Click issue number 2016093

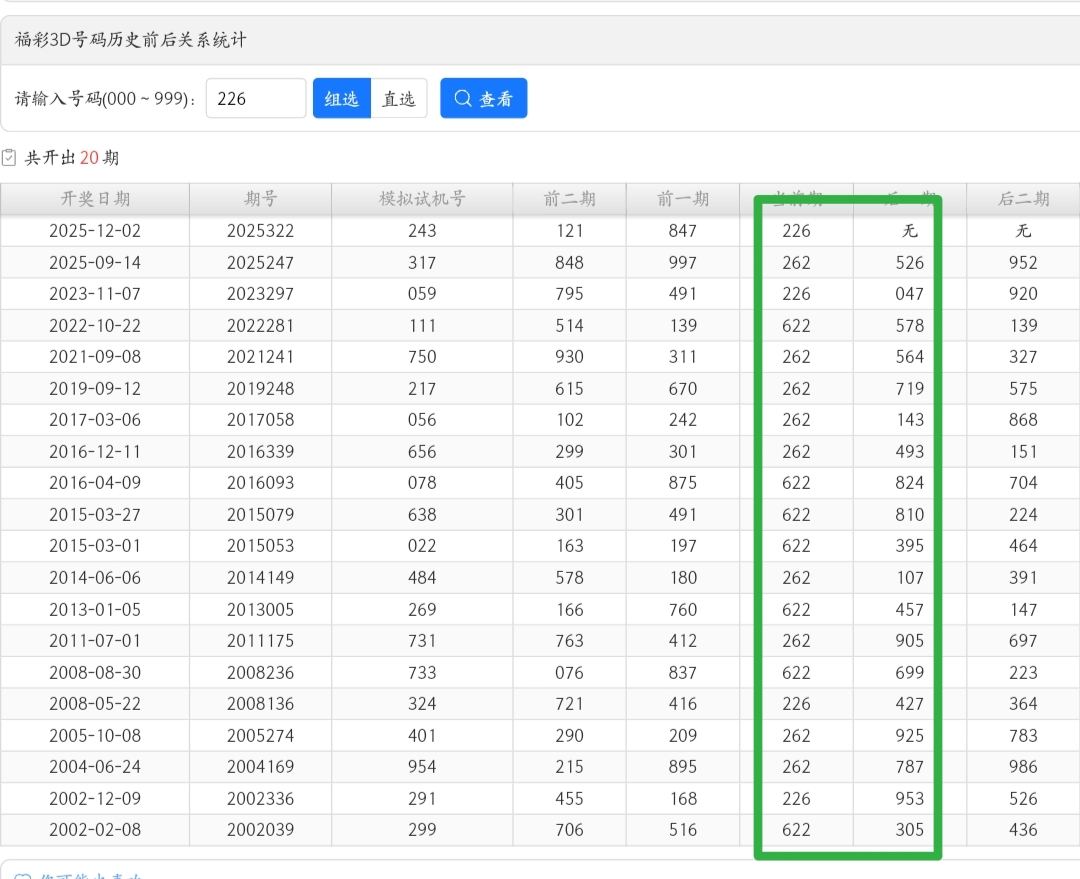pyautogui.click(x=260, y=483)
